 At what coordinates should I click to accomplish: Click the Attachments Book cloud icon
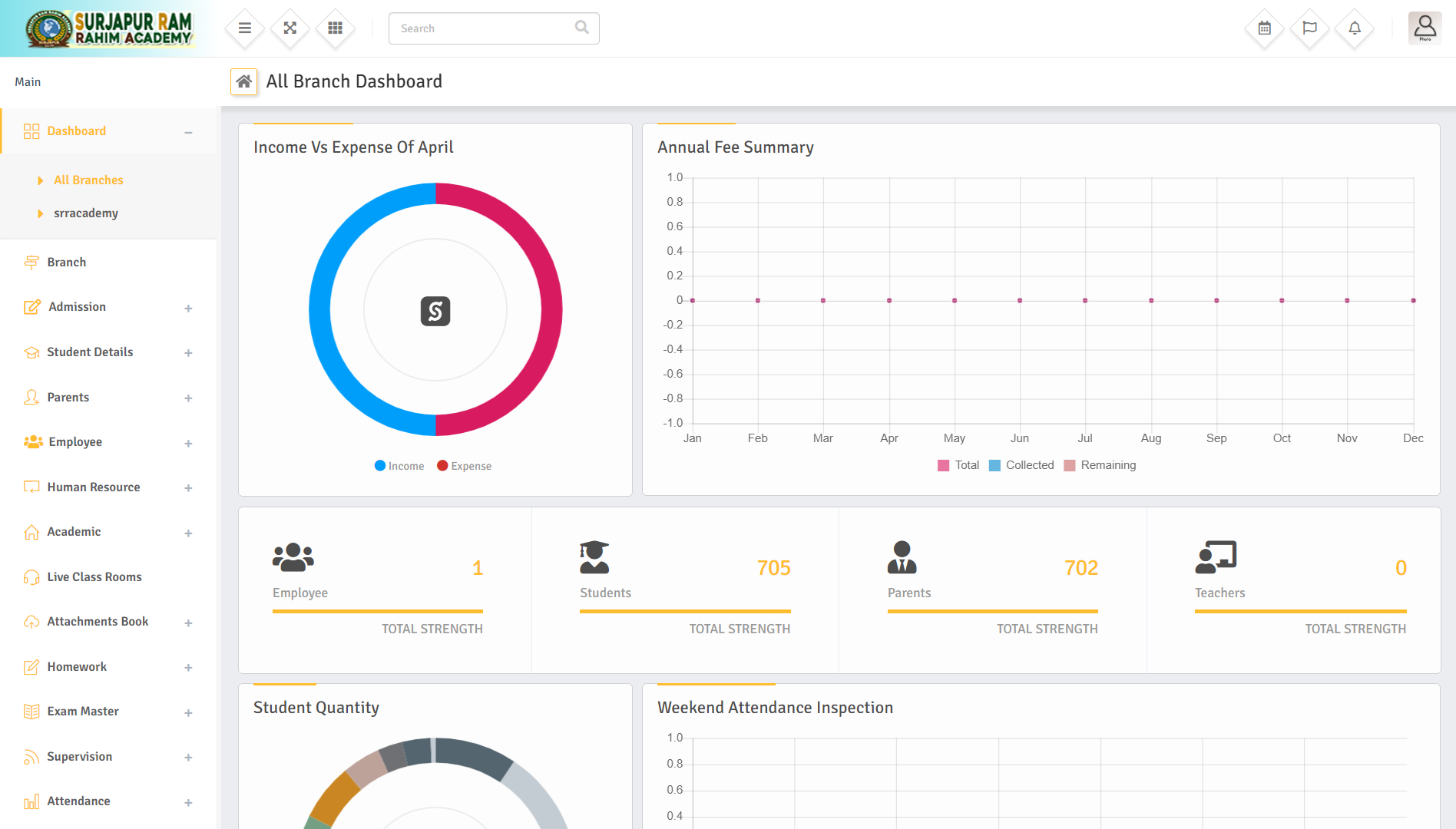pos(31,622)
